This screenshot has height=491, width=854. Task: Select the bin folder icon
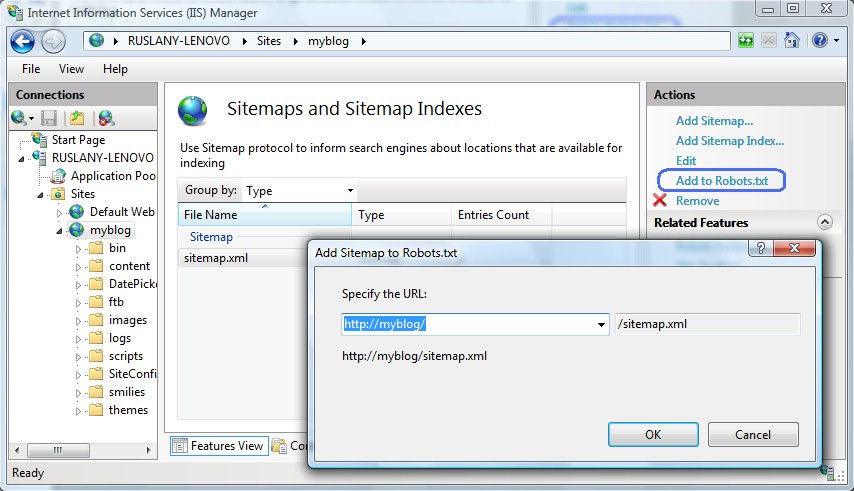coord(96,248)
